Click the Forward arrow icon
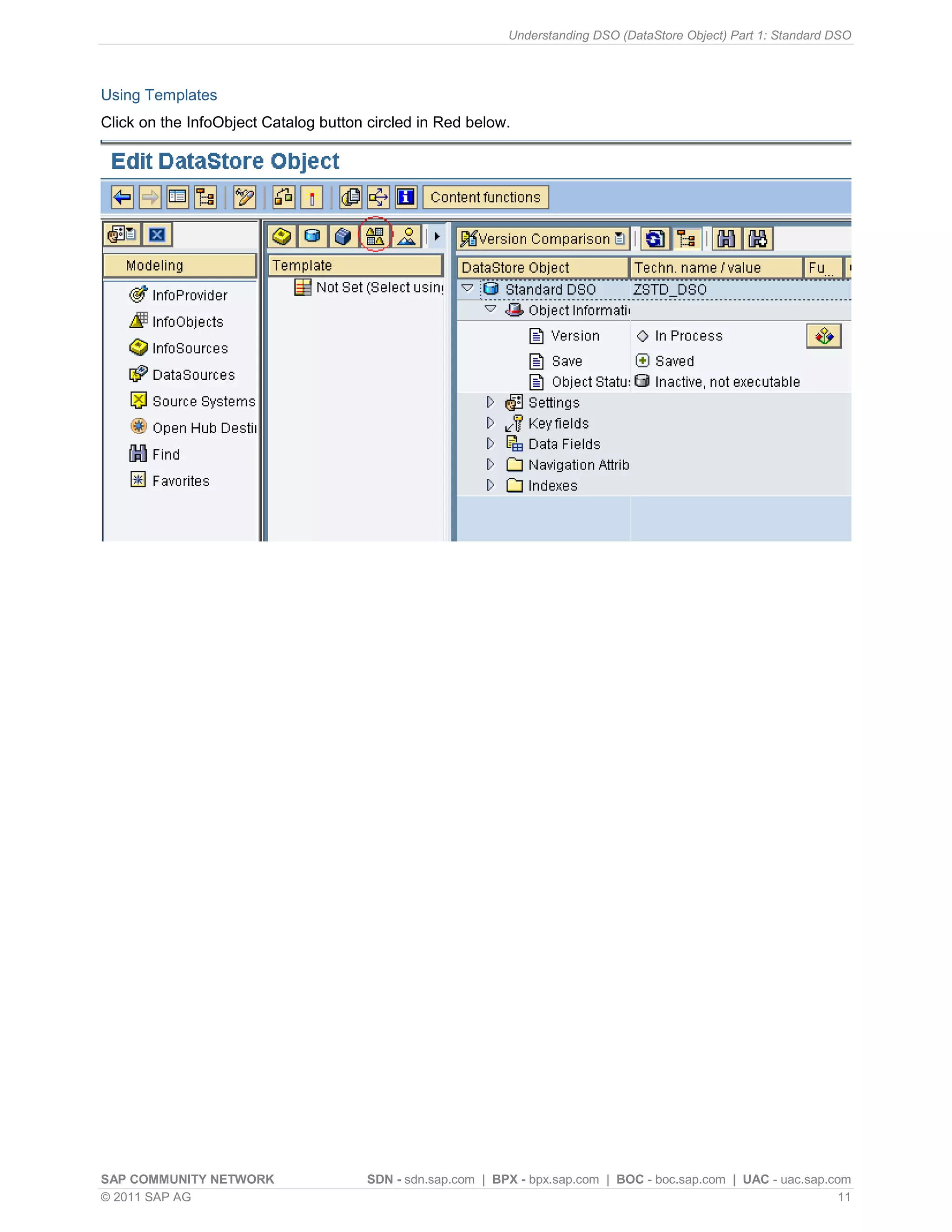The image size is (952, 1232). (x=150, y=198)
